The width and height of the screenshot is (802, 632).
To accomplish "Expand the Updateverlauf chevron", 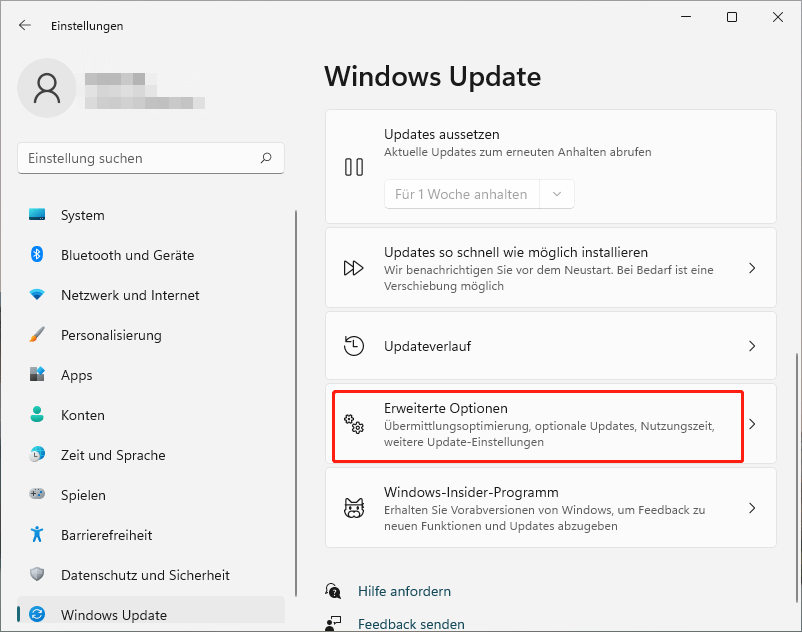I will (752, 346).
